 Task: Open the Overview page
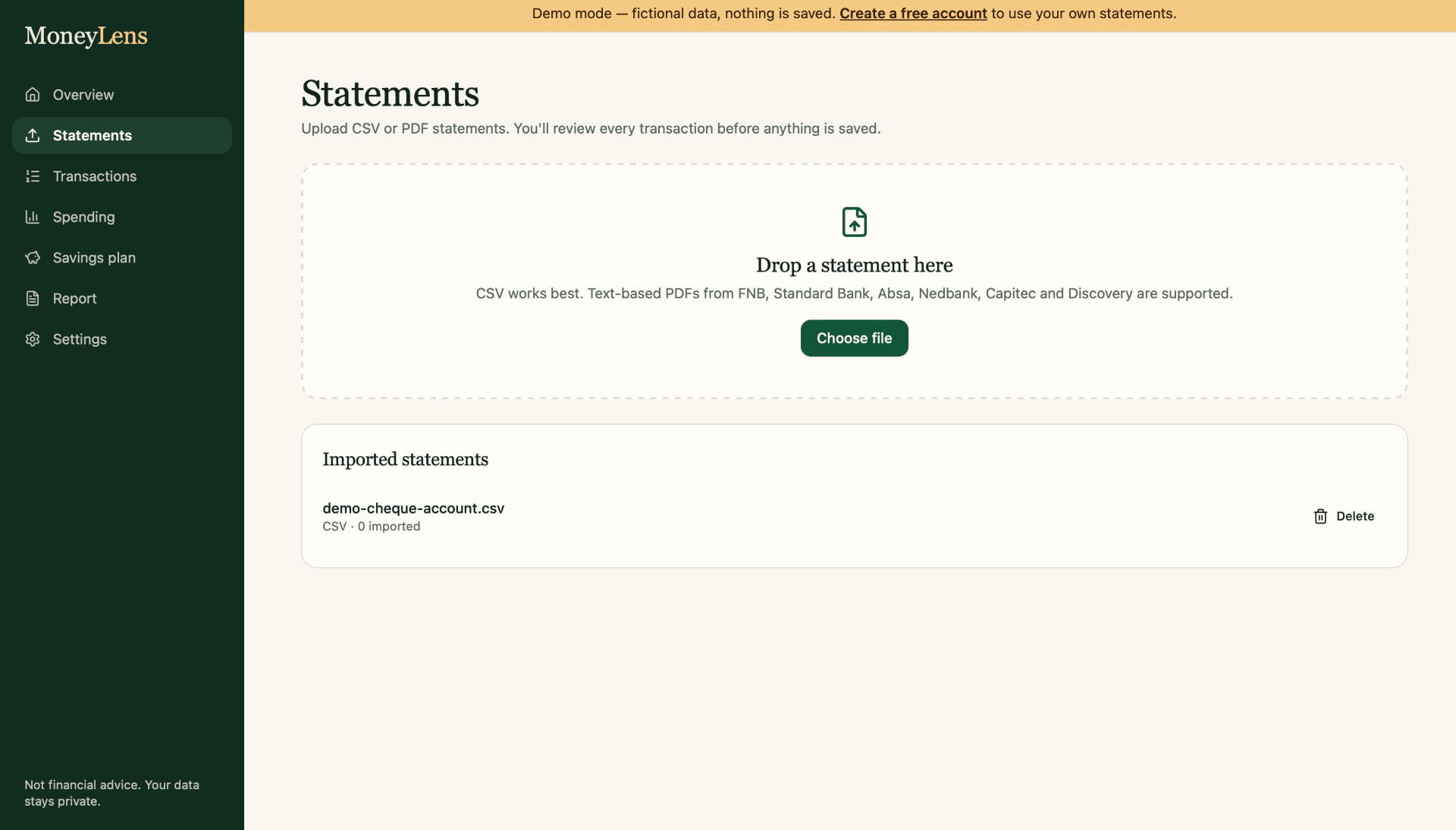[122, 95]
